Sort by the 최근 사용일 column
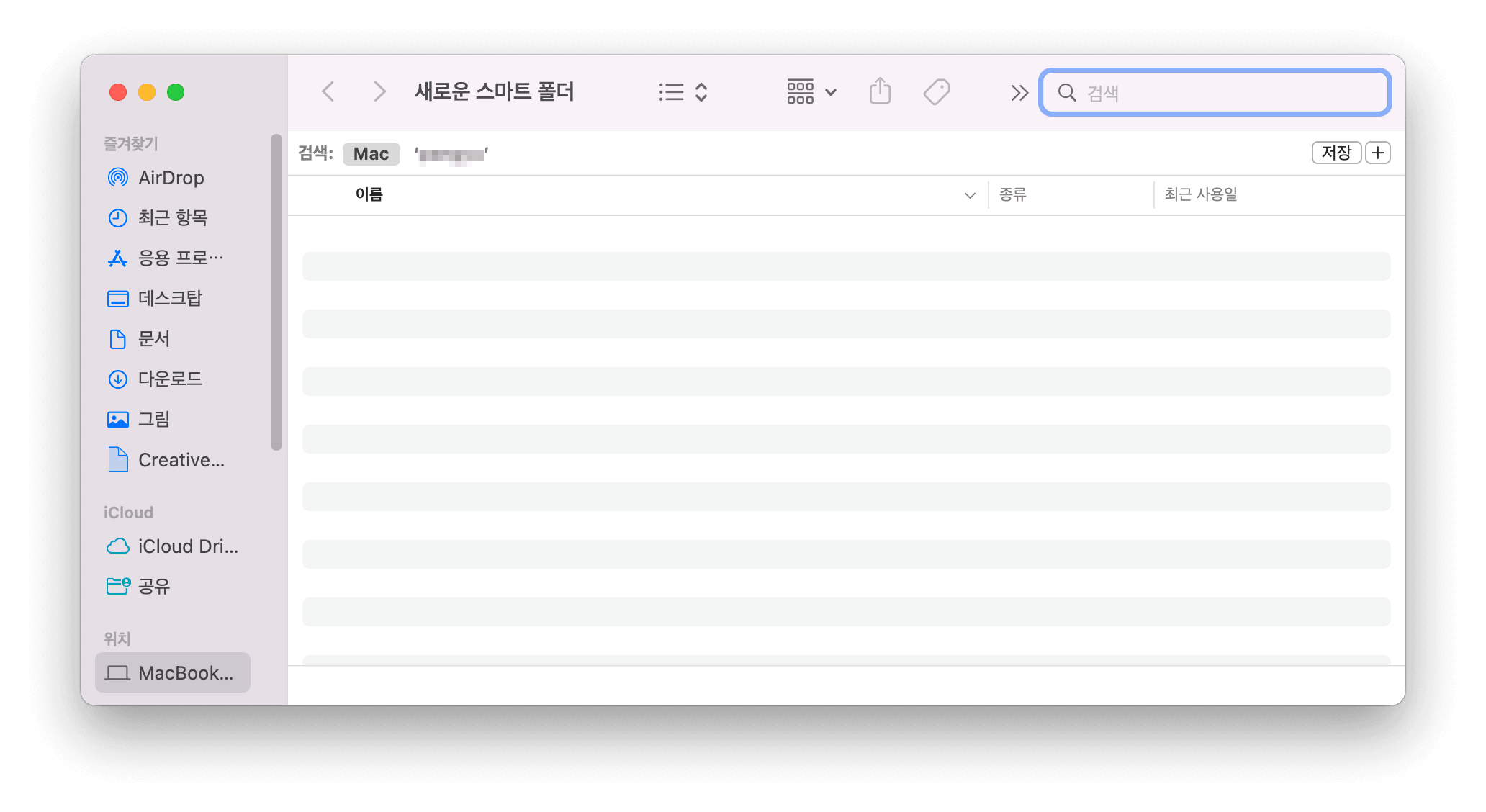Viewport: 1486px width, 812px height. coord(1201,194)
